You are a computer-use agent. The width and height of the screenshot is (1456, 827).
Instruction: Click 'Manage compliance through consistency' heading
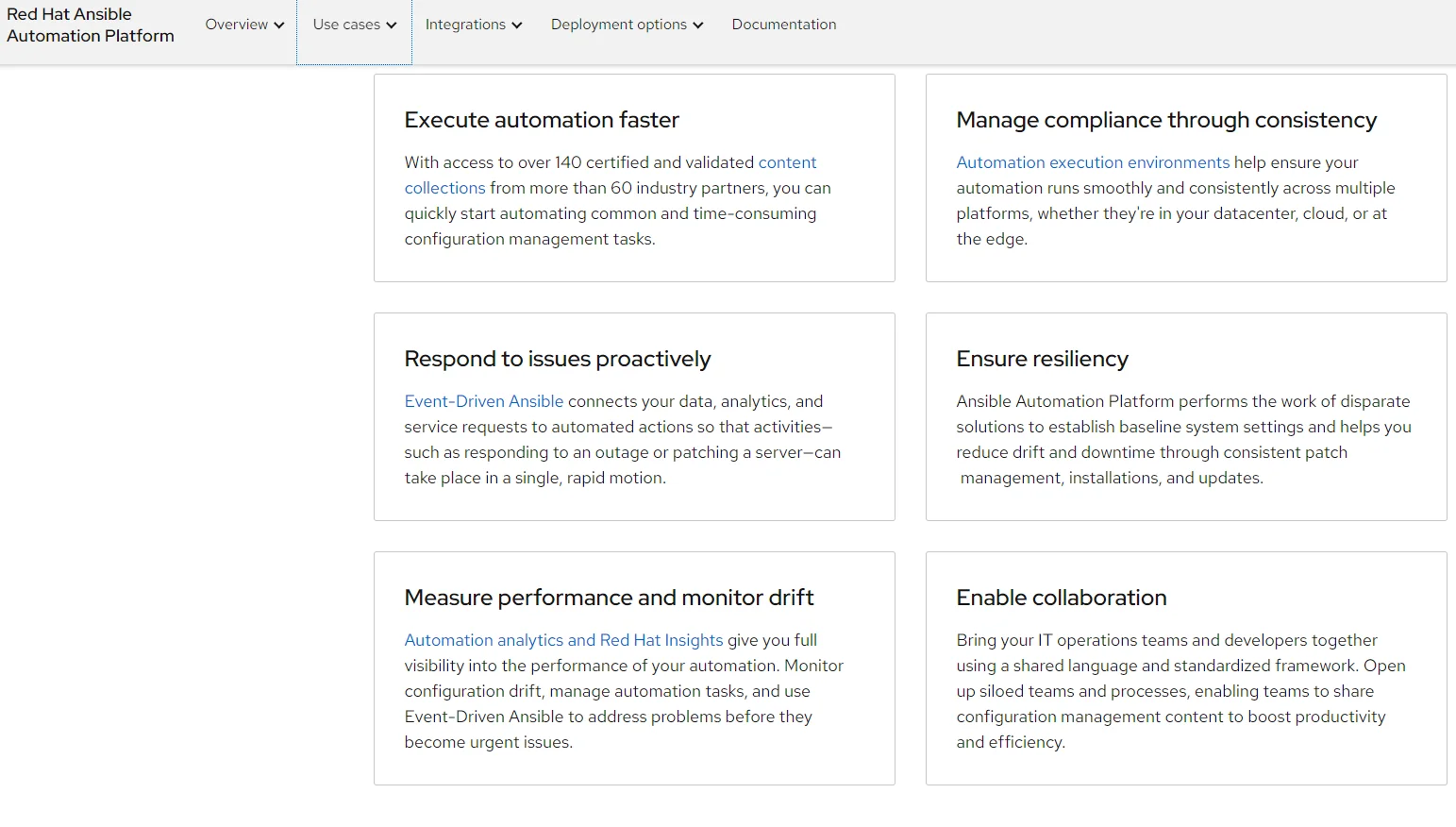point(1166,120)
